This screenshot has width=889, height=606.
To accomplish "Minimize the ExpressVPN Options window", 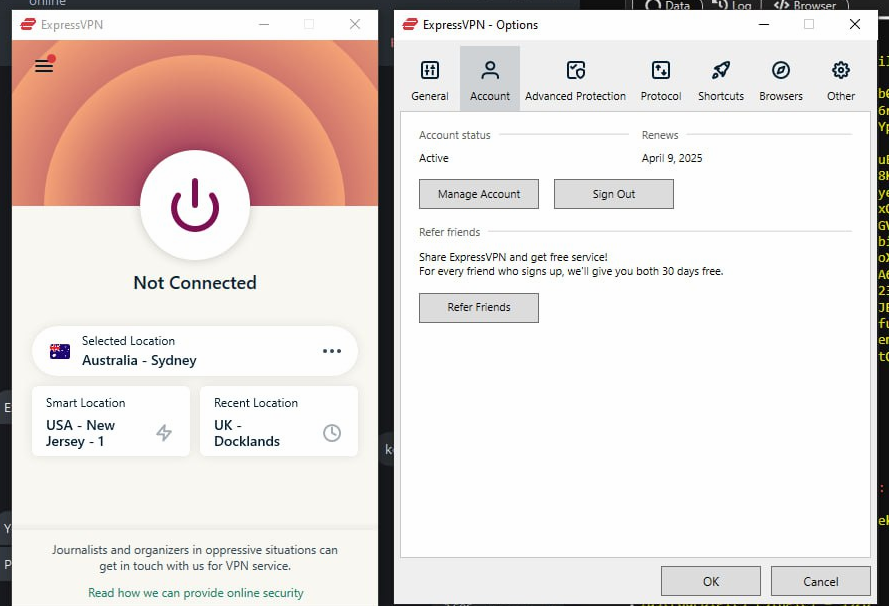I will point(764,24).
